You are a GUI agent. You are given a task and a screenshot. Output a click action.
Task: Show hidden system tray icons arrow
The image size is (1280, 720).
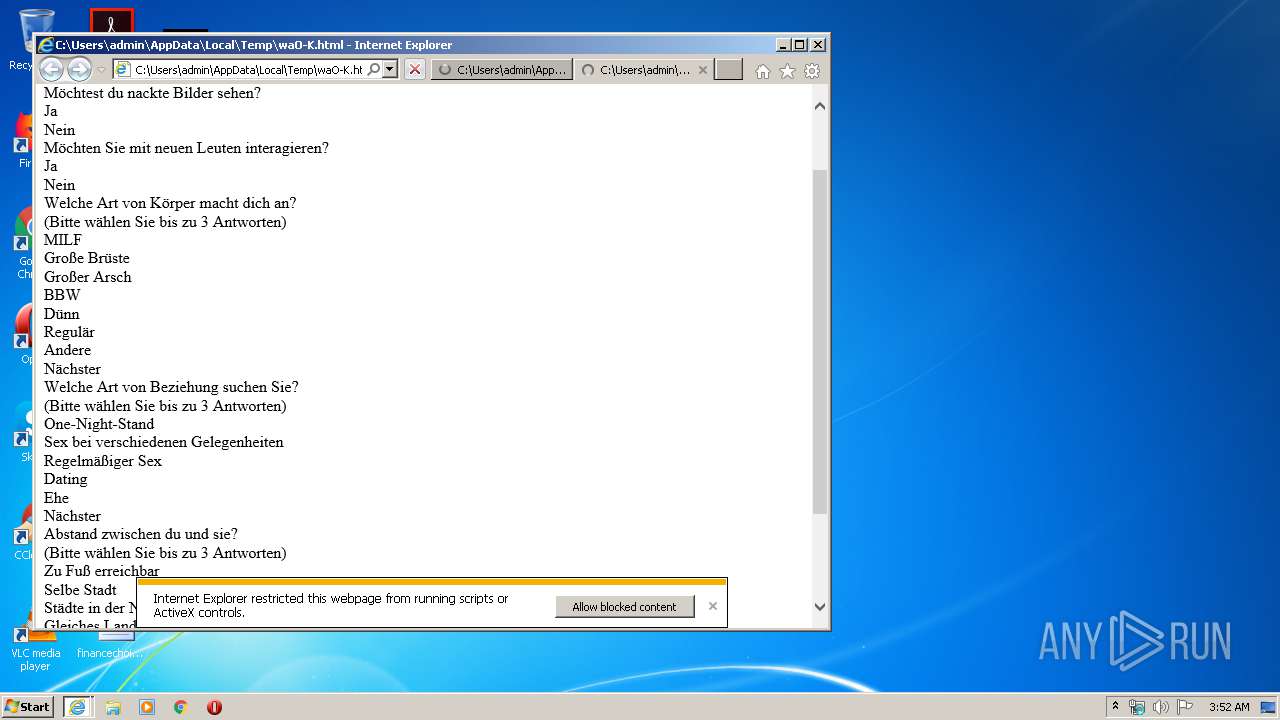click(1115, 707)
